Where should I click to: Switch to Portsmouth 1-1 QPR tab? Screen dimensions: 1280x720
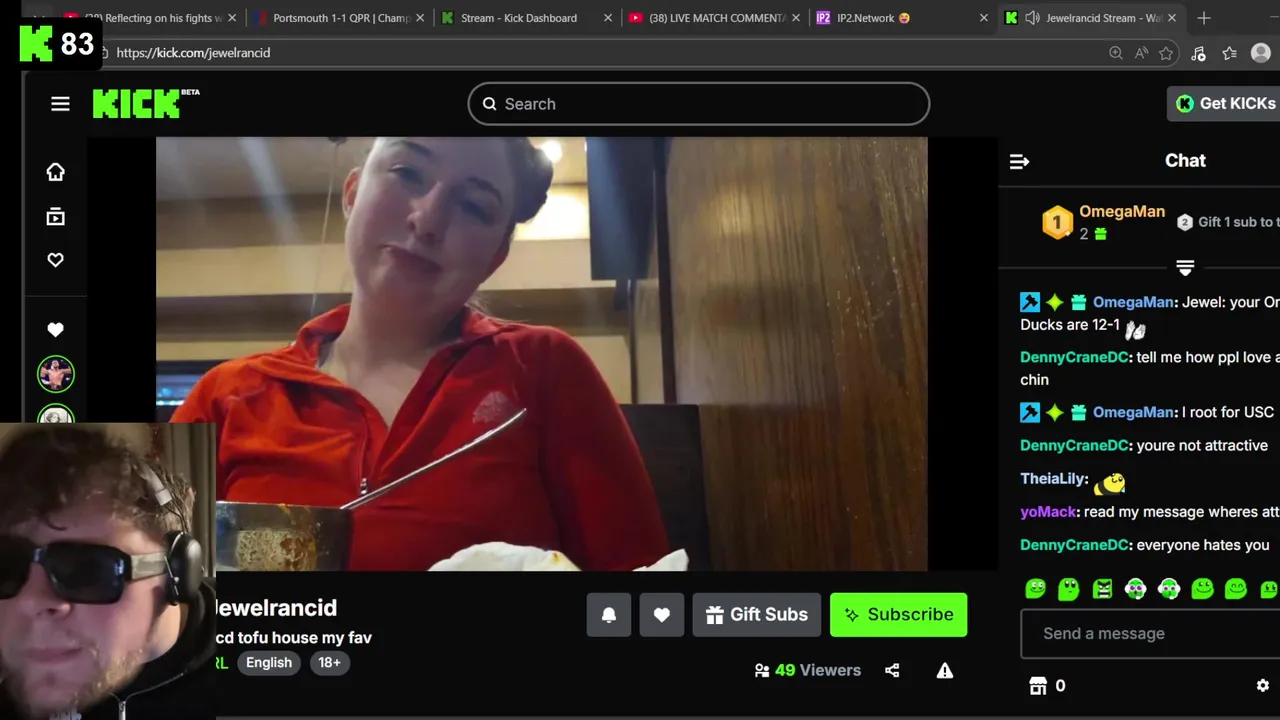(340, 18)
